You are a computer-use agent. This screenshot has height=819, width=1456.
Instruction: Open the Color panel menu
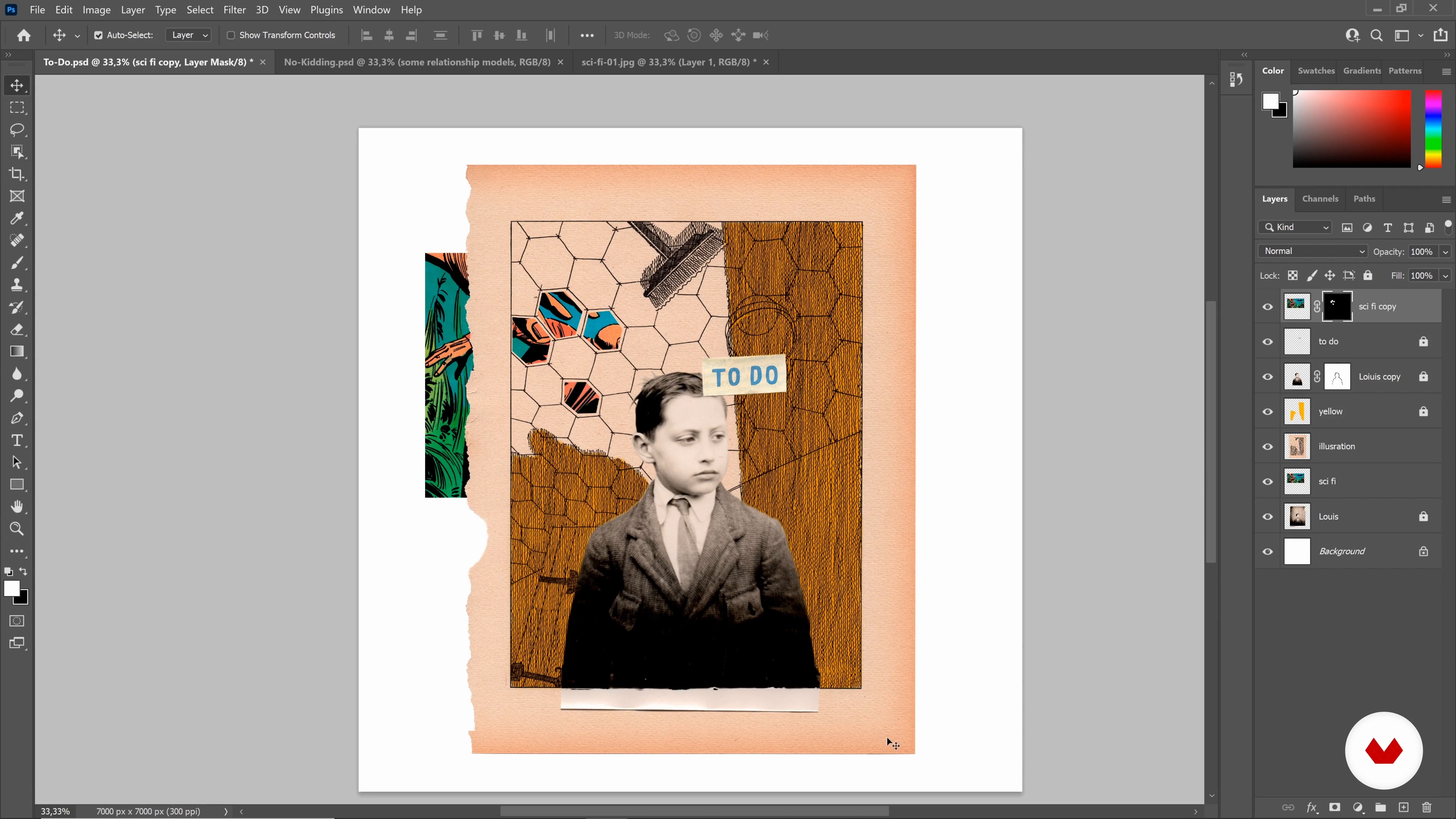coord(1447,72)
